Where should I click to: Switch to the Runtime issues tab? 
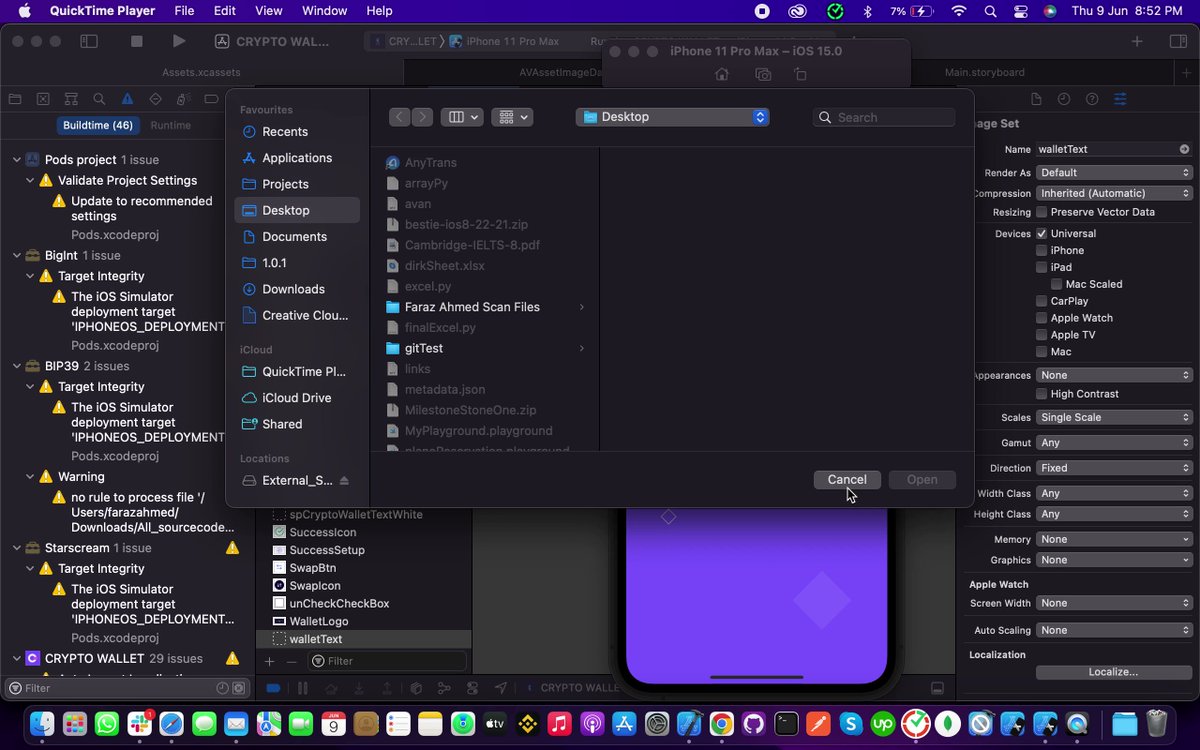[x=171, y=125]
